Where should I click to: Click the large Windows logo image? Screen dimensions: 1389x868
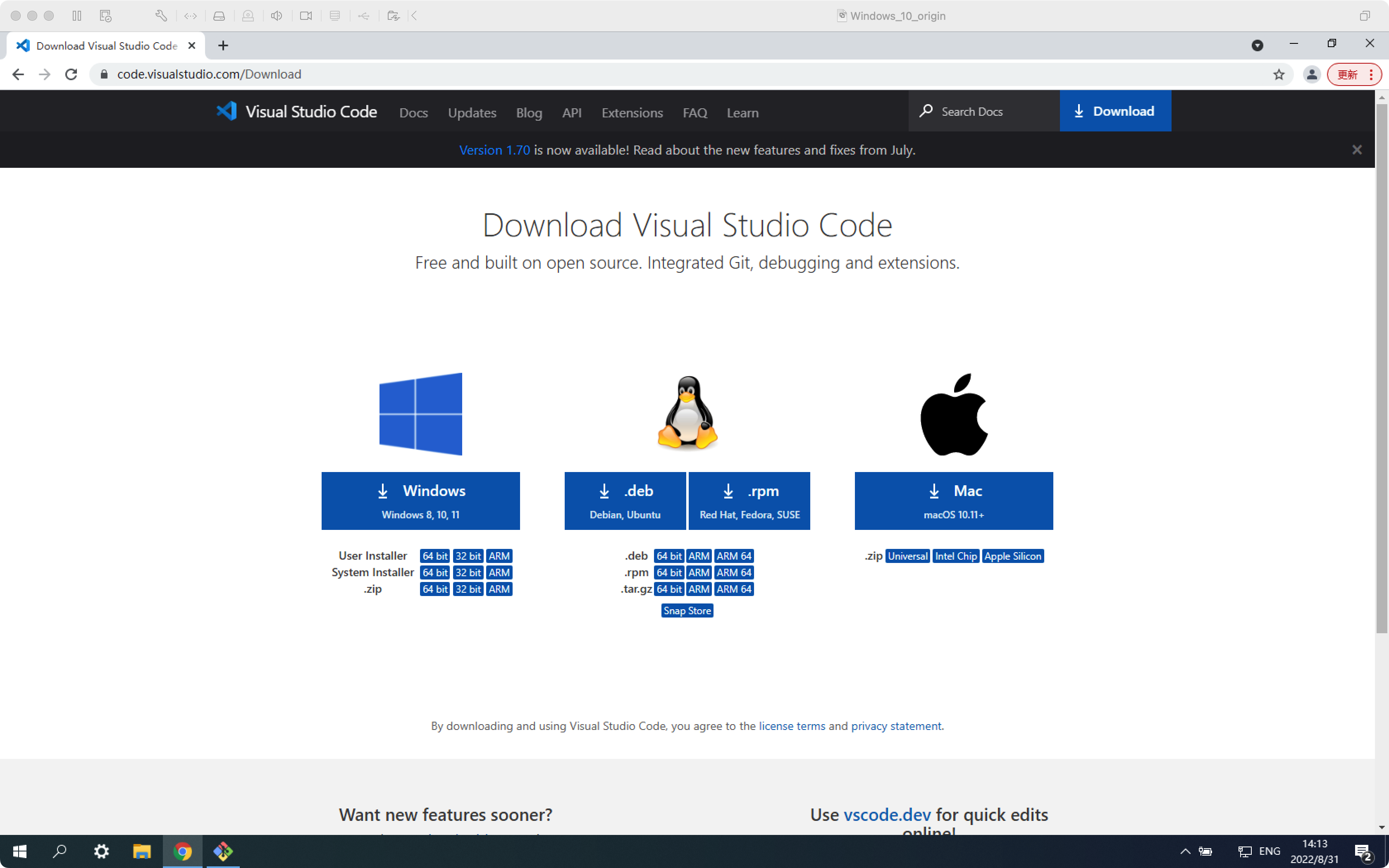[421, 414]
